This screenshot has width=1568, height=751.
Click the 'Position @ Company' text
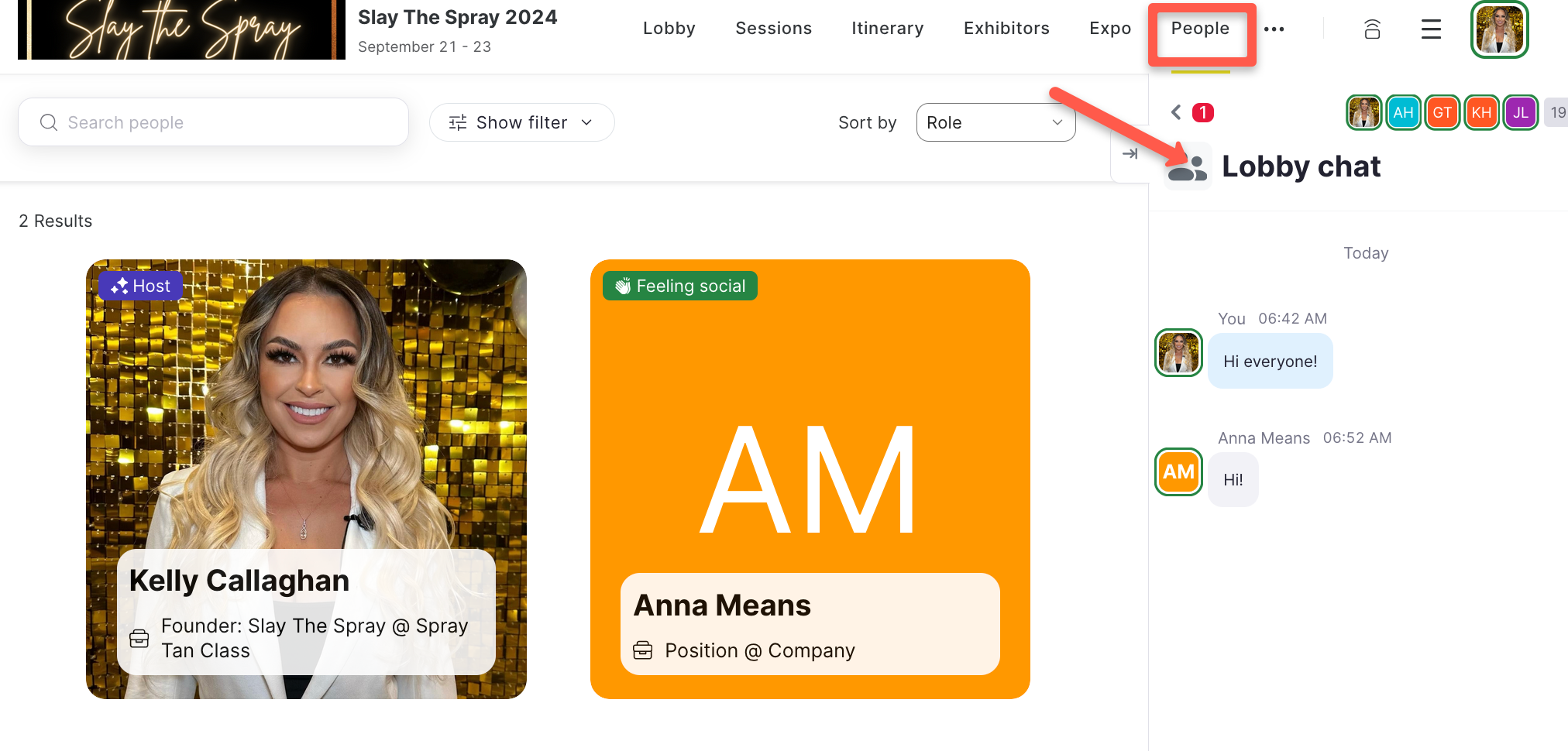point(760,650)
